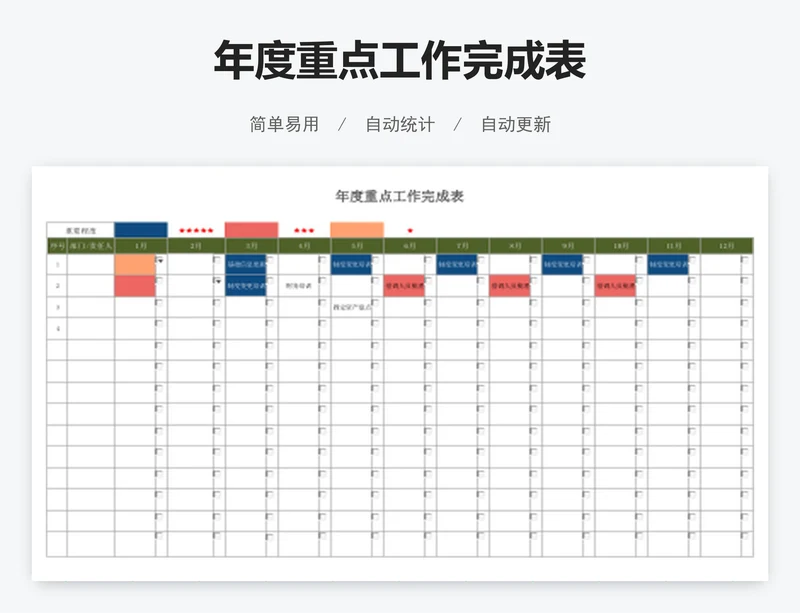Select the blue task cell in row 1 March
This screenshot has width=800, height=613.
[246, 264]
